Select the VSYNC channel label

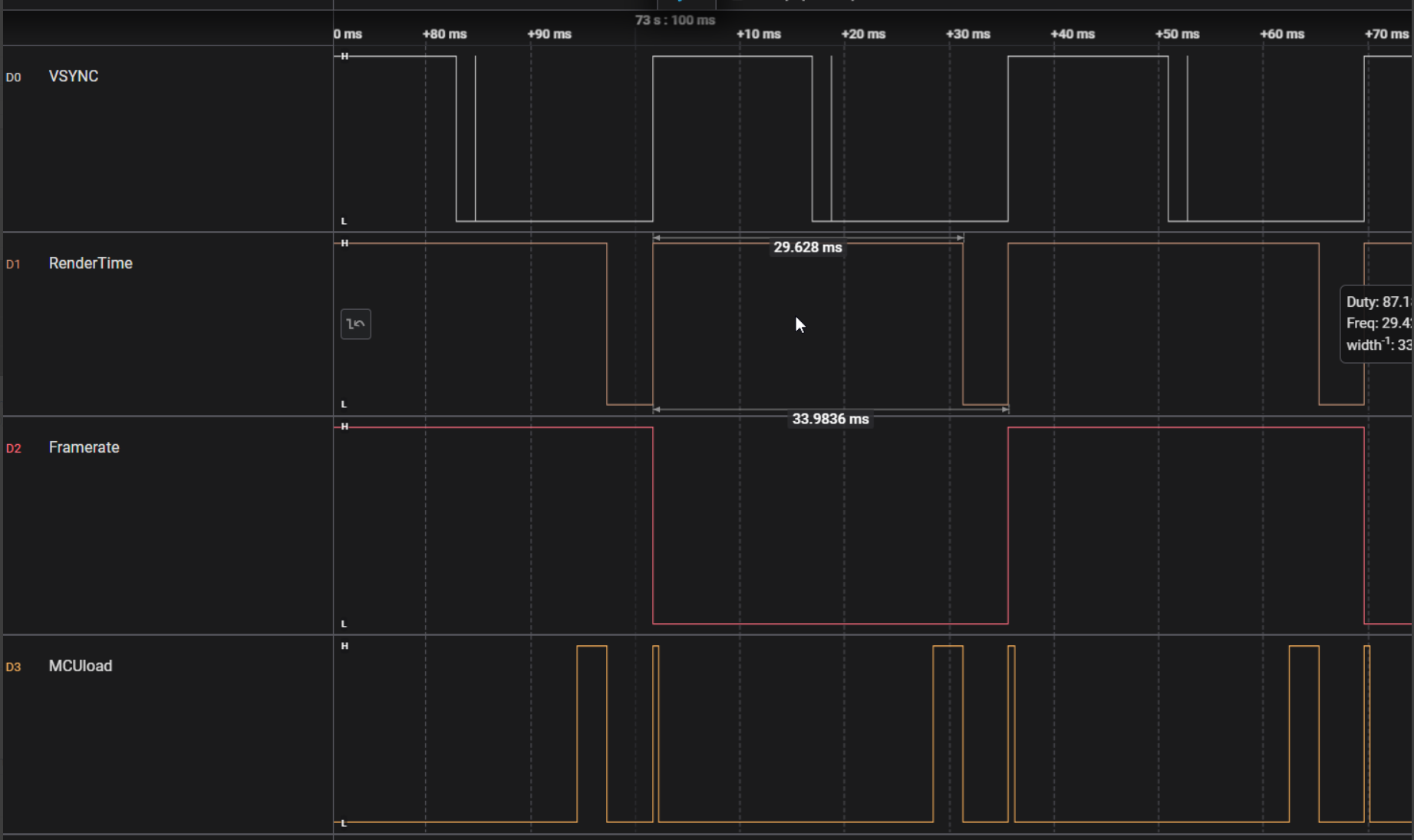click(x=74, y=76)
